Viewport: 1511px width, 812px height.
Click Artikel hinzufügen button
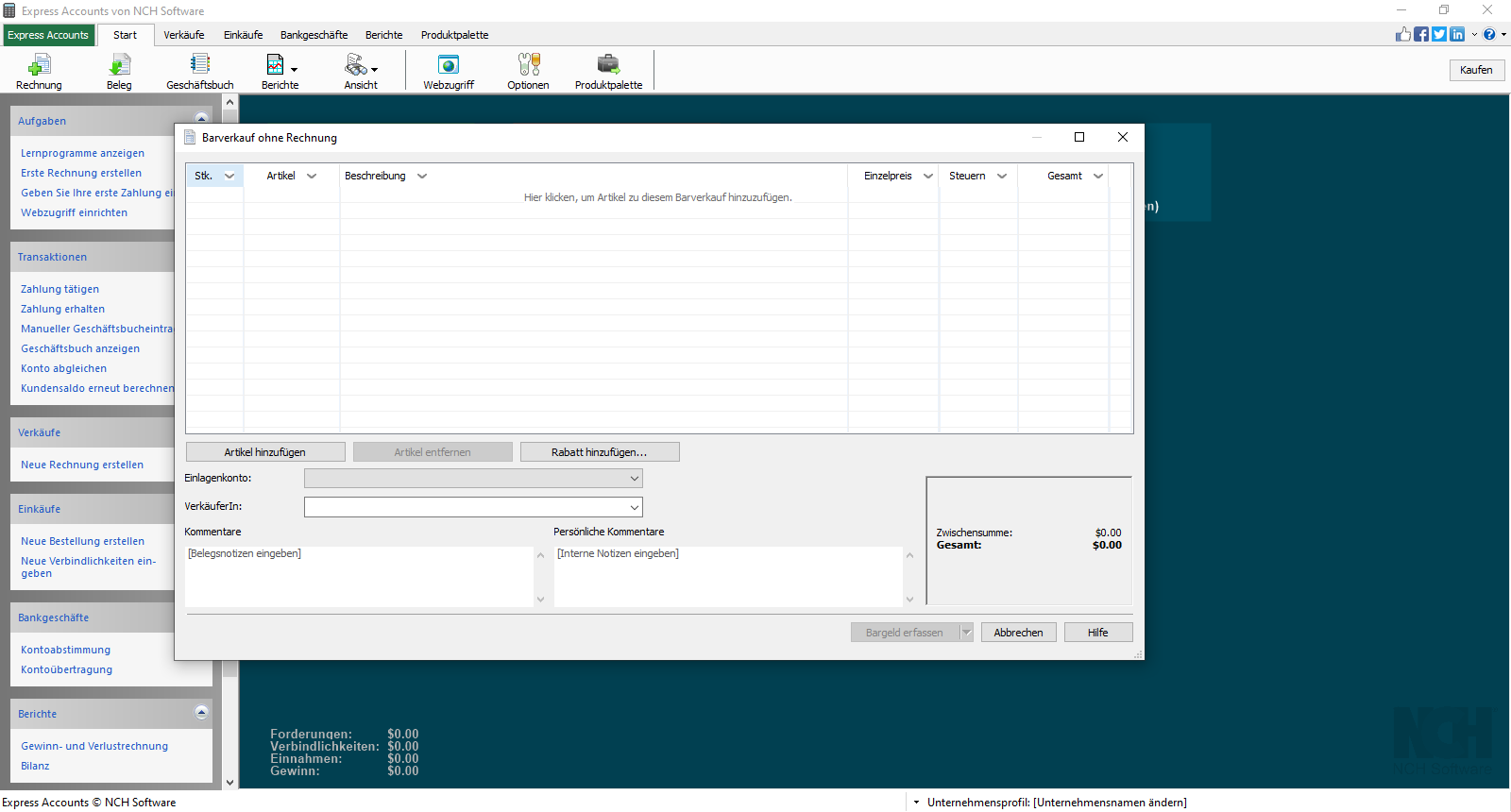265,452
